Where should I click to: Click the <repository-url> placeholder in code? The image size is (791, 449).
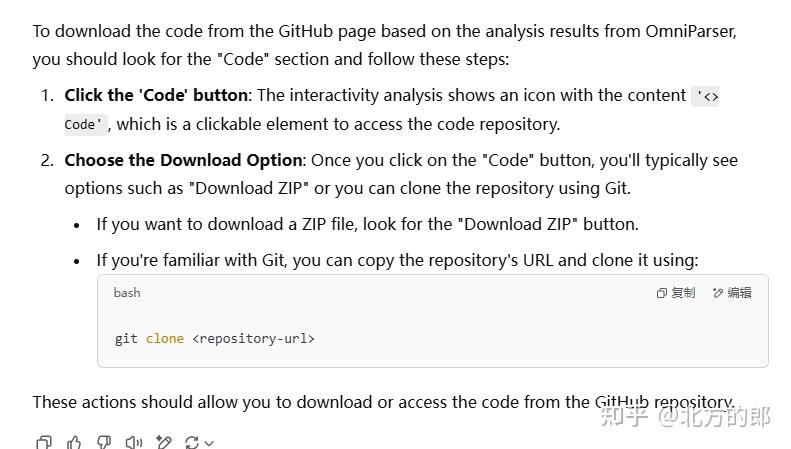[253, 339]
